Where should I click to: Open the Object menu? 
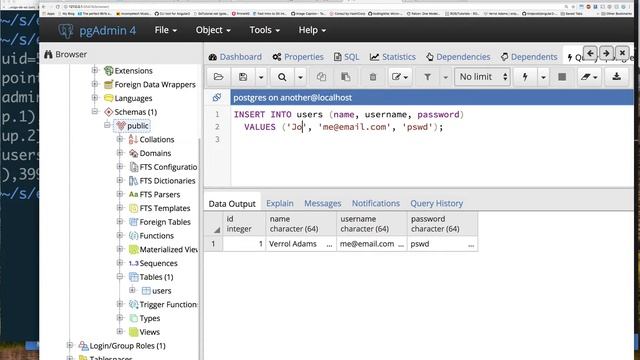point(213,30)
